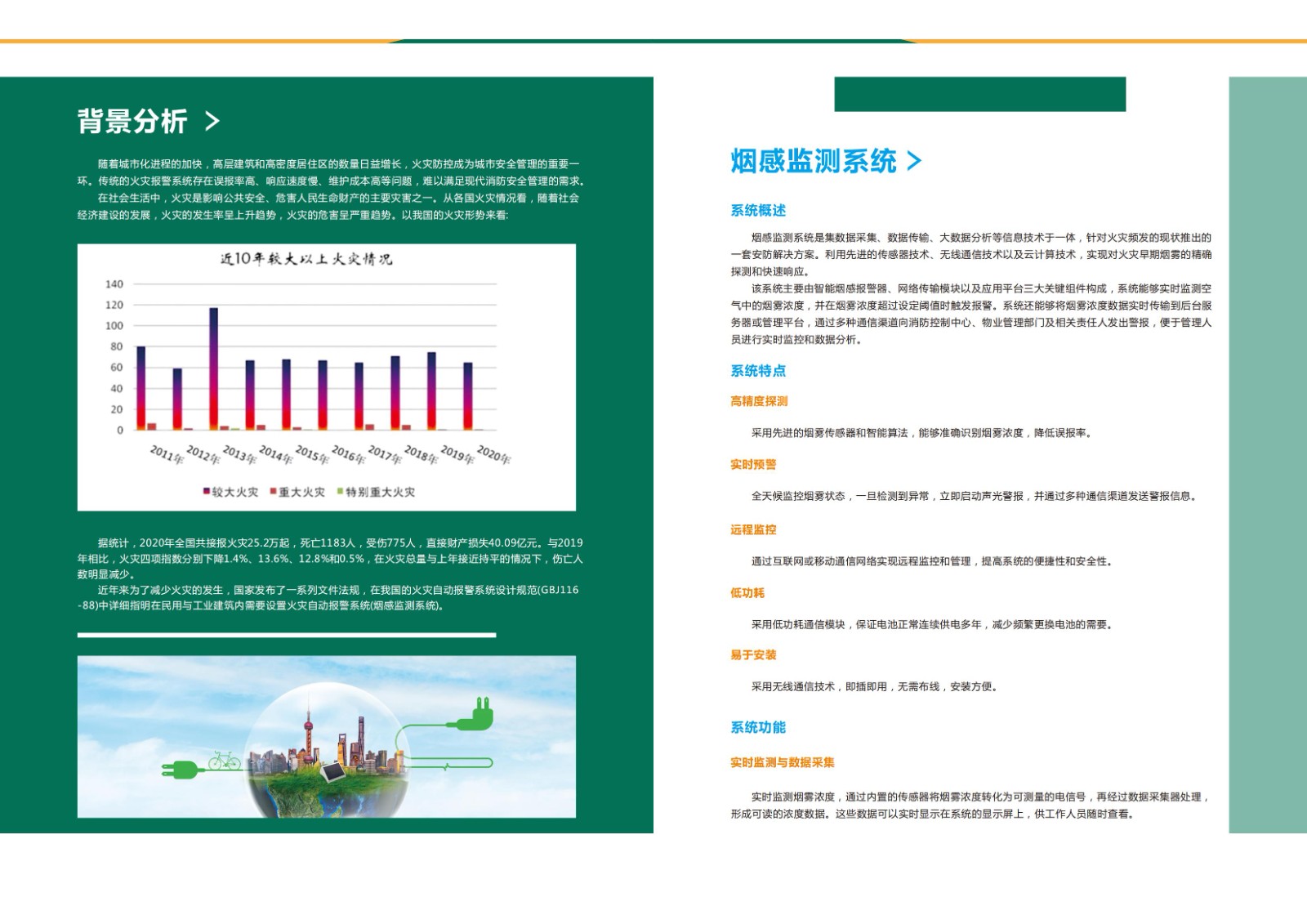Select the 系统概述 section heading
This screenshot has height=924, width=1307.
point(757,211)
